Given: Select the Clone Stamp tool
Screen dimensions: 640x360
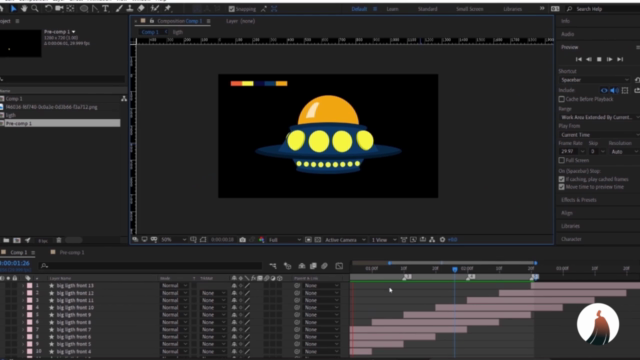Looking at the screenshot, I should [130, 9].
